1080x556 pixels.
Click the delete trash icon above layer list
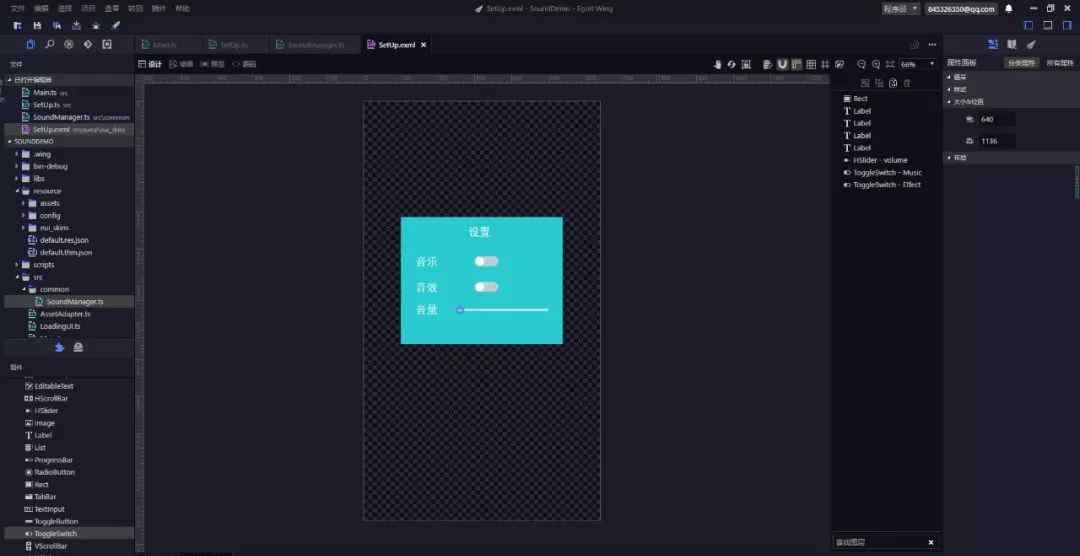click(907, 83)
